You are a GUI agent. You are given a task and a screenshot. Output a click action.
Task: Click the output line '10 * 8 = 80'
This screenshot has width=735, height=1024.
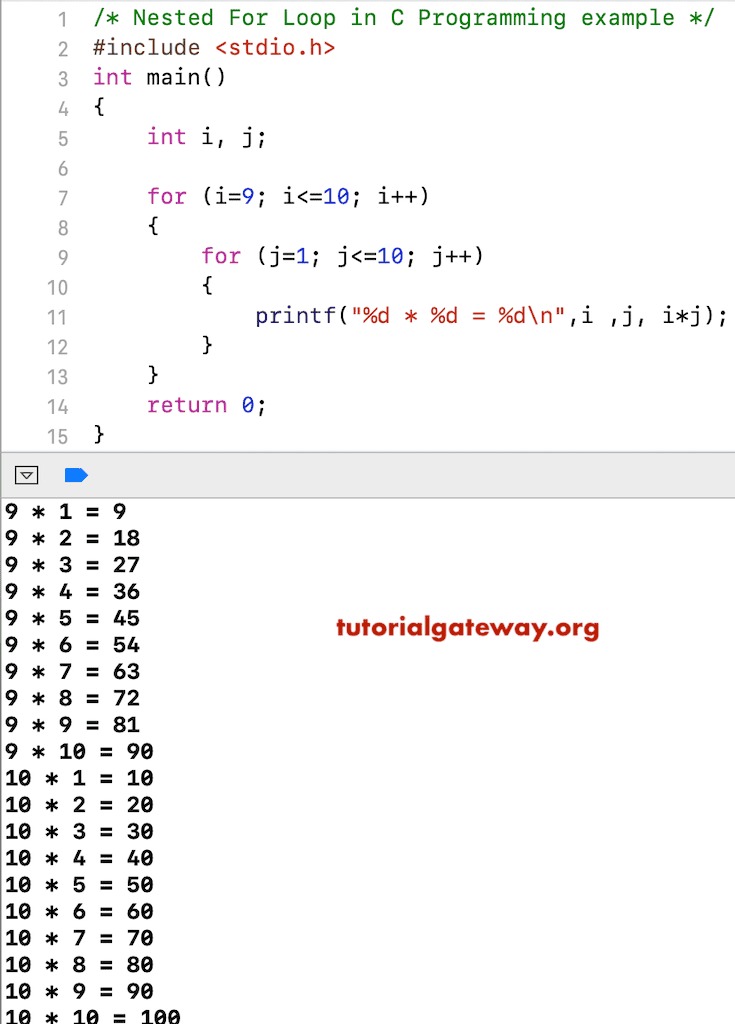coord(79,965)
